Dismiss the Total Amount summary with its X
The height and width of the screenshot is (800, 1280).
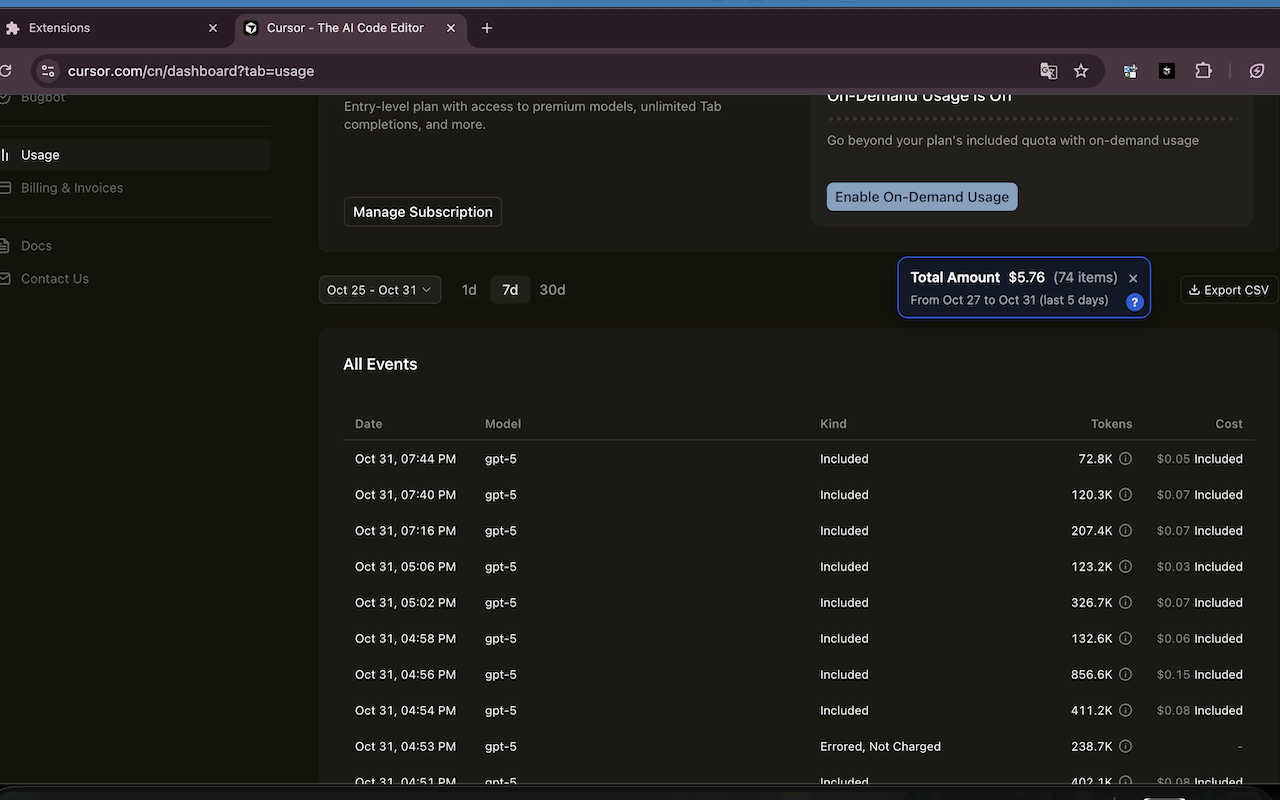(1132, 278)
